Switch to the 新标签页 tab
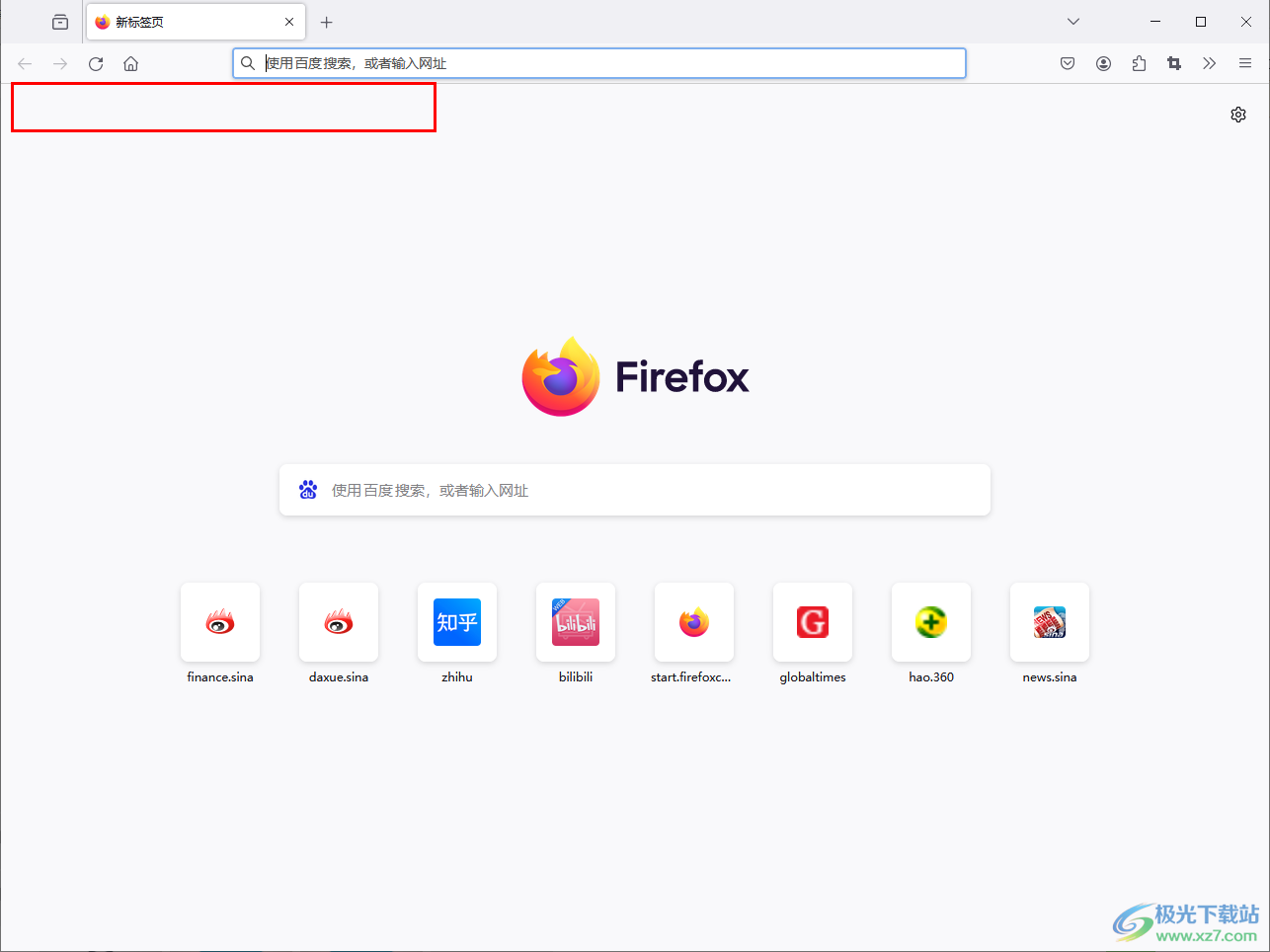Screen dimensions: 1270x952 (x=196, y=22)
